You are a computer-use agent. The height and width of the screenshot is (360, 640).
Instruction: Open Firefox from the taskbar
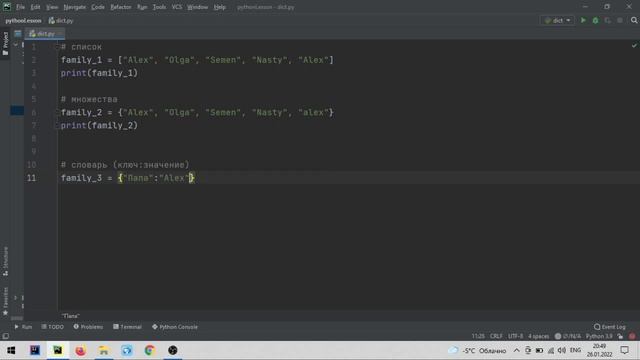pos(80,350)
